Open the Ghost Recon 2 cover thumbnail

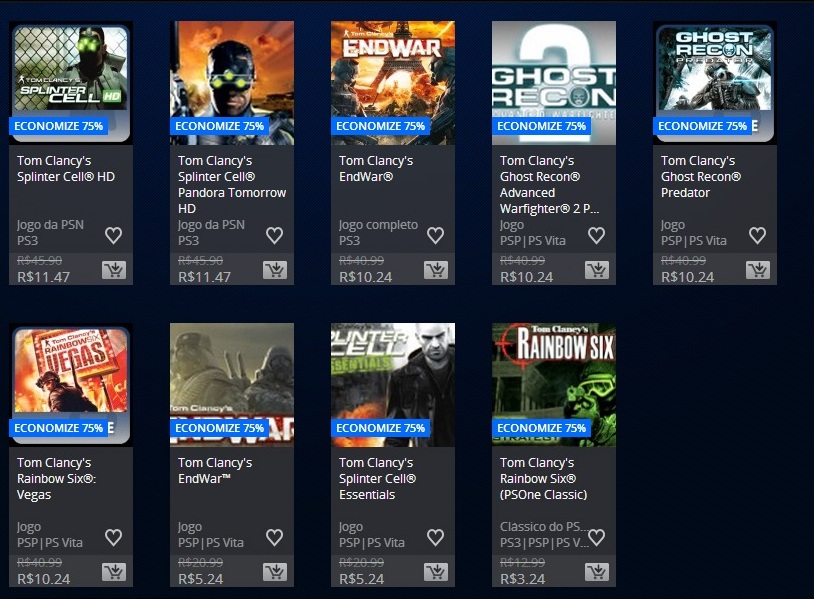[x=553, y=83]
